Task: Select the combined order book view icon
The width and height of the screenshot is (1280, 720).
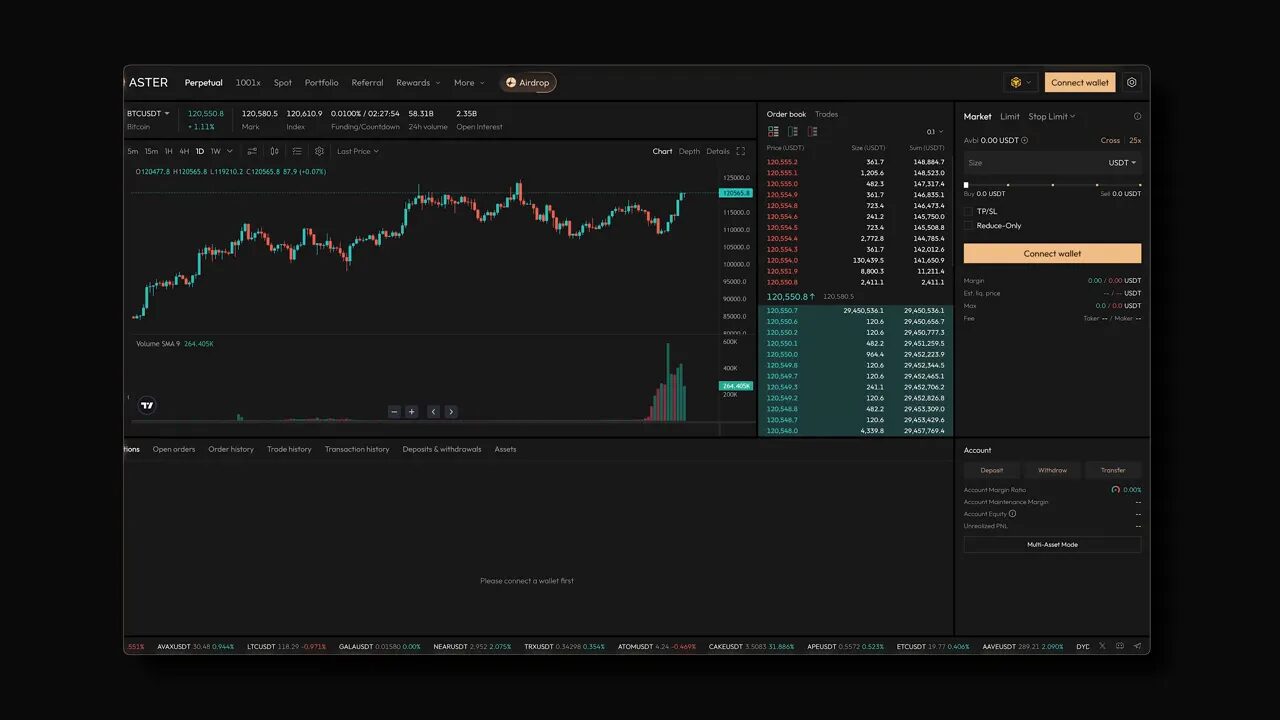Action: (x=773, y=131)
